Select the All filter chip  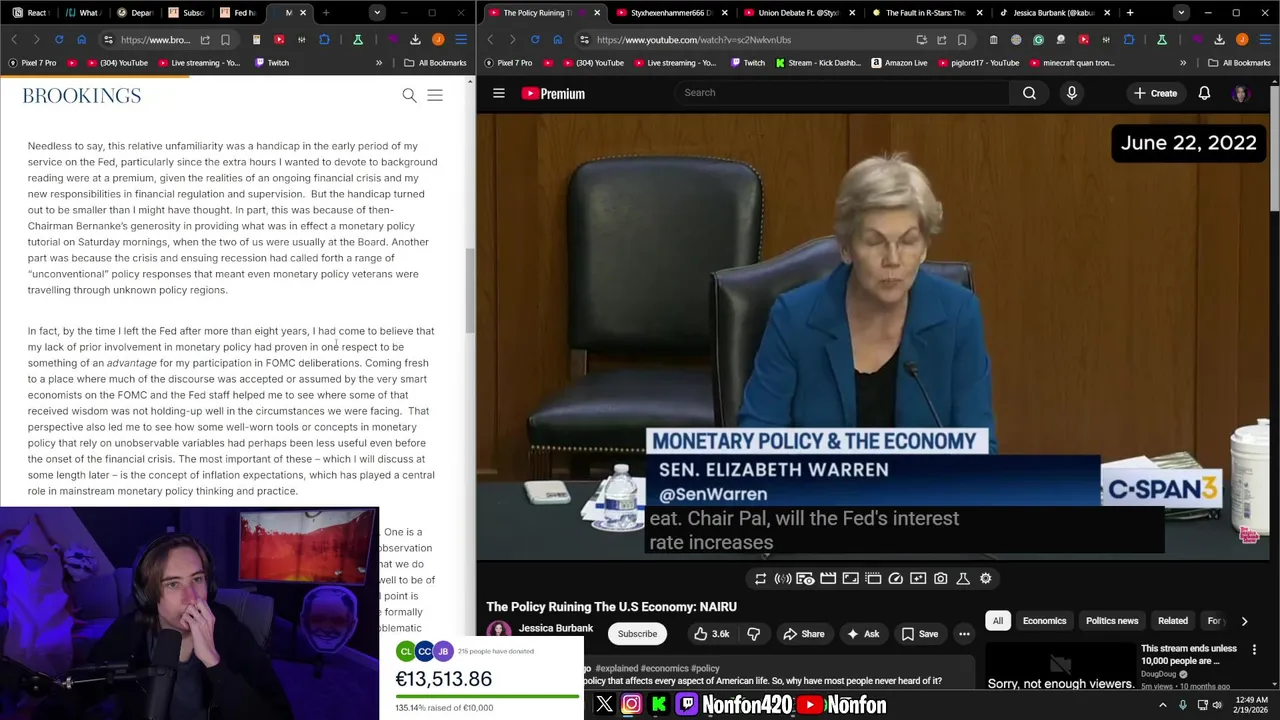click(997, 621)
